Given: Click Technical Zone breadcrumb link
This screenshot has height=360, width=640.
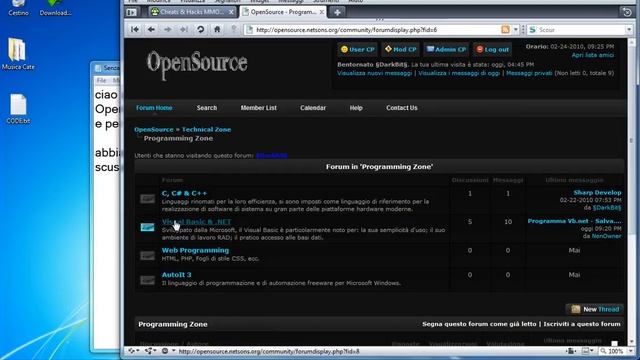Looking at the screenshot, I should coord(207,129).
